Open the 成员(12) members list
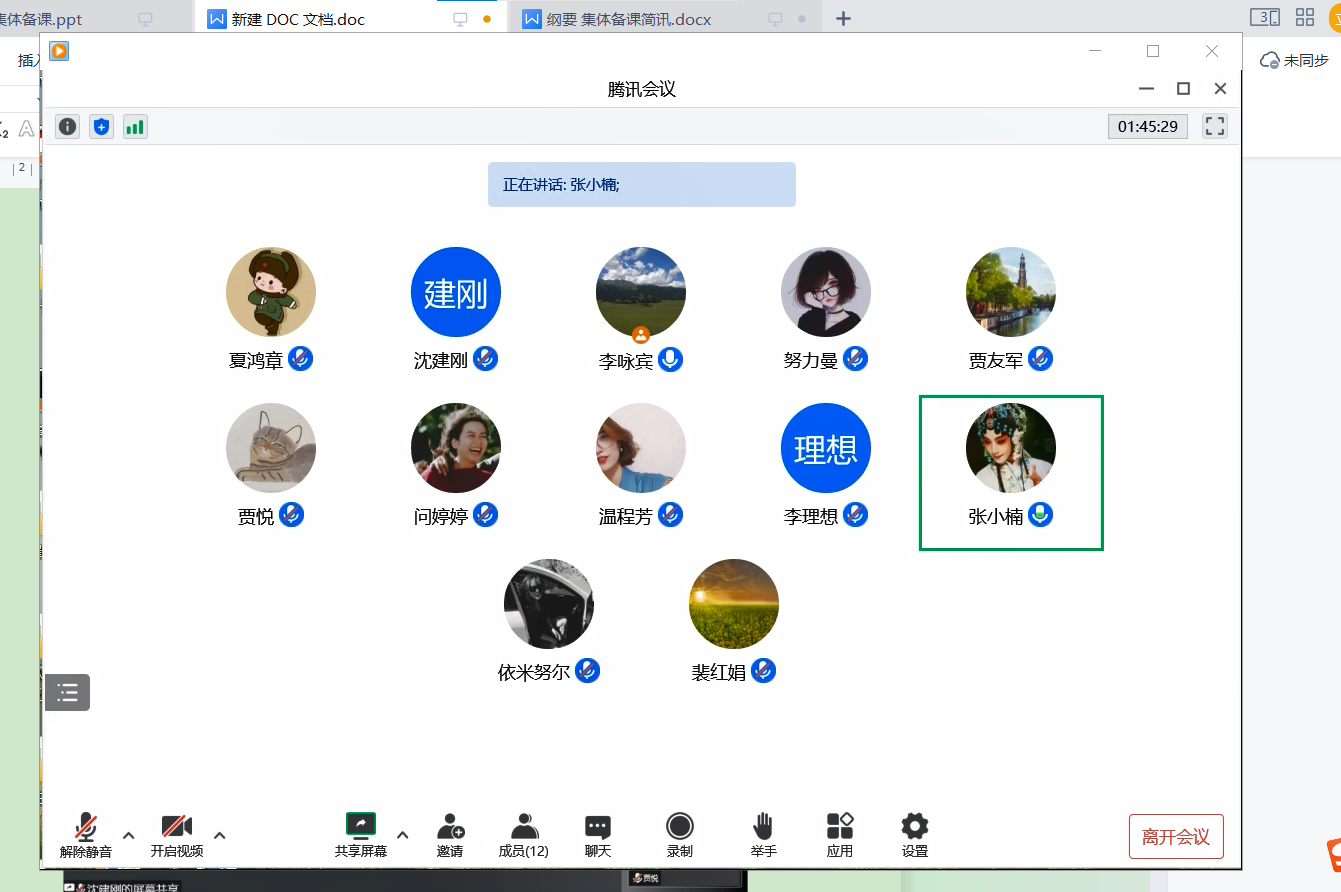This screenshot has width=1341, height=892. tap(523, 835)
